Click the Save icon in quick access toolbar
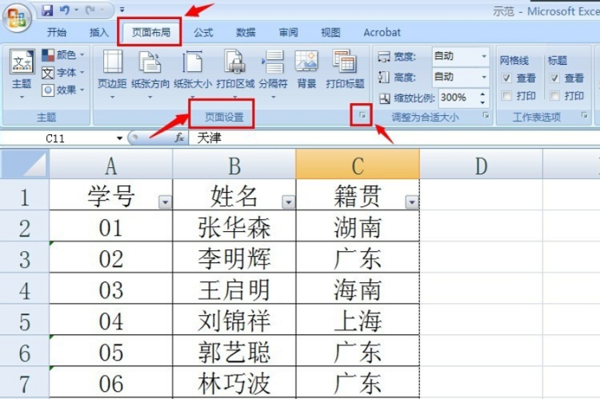Viewport: 600px width, 399px height. click(47, 10)
